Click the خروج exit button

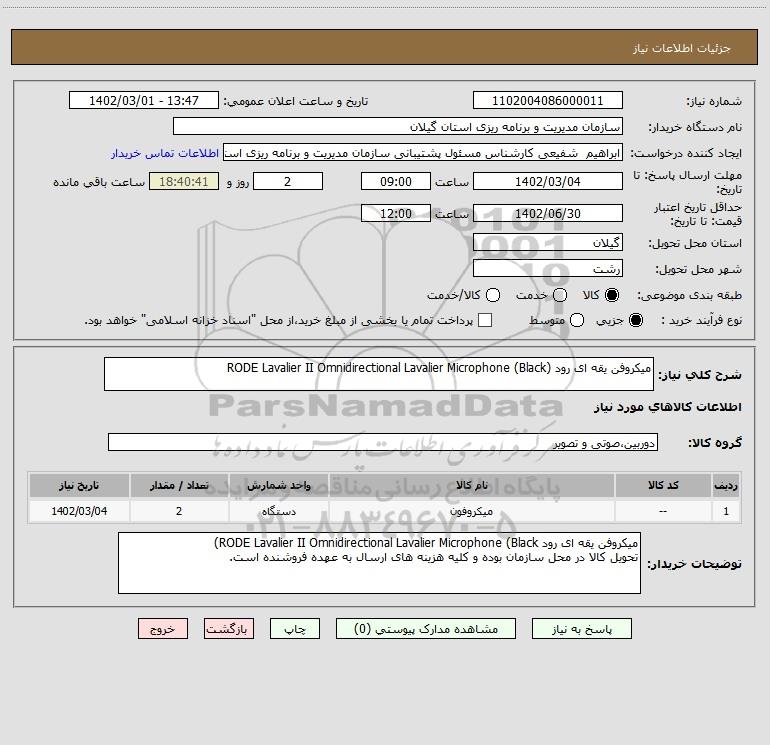pos(163,629)
